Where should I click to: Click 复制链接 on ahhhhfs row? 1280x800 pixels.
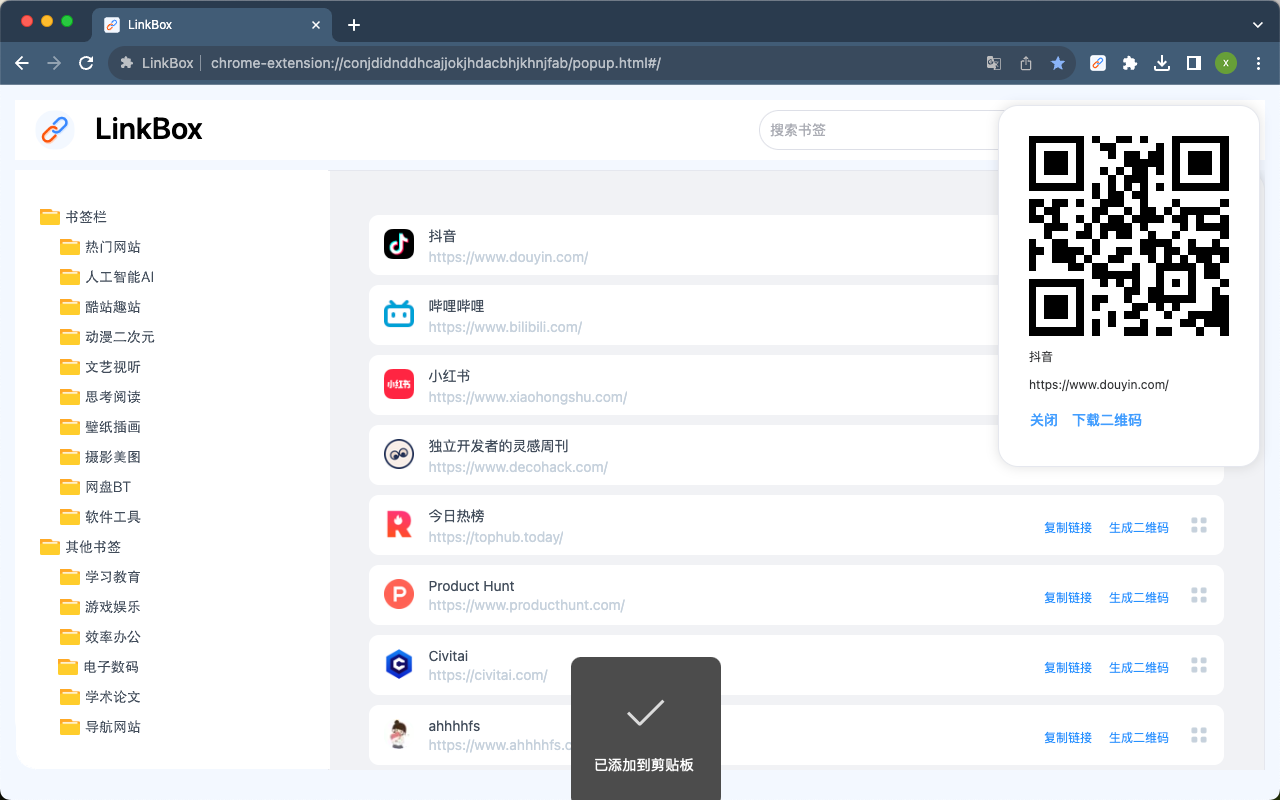tap(1068, 737)
